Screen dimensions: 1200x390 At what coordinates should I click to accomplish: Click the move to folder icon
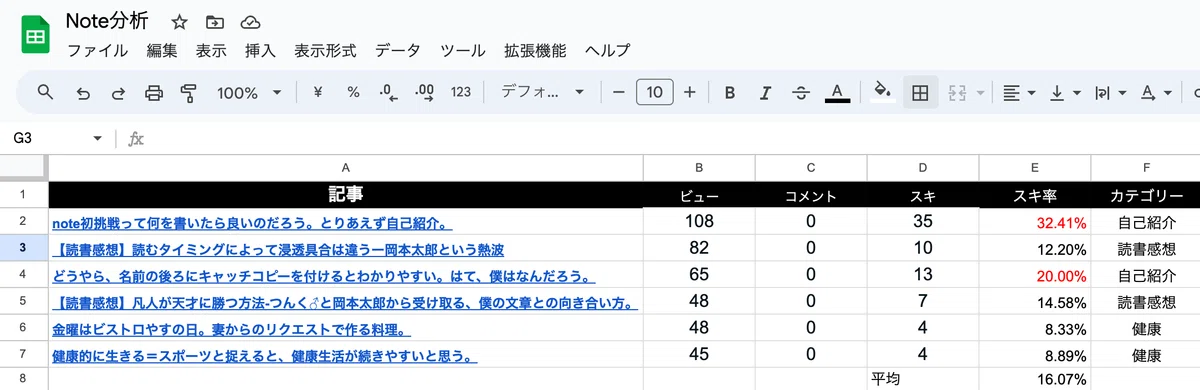(215, 22)
